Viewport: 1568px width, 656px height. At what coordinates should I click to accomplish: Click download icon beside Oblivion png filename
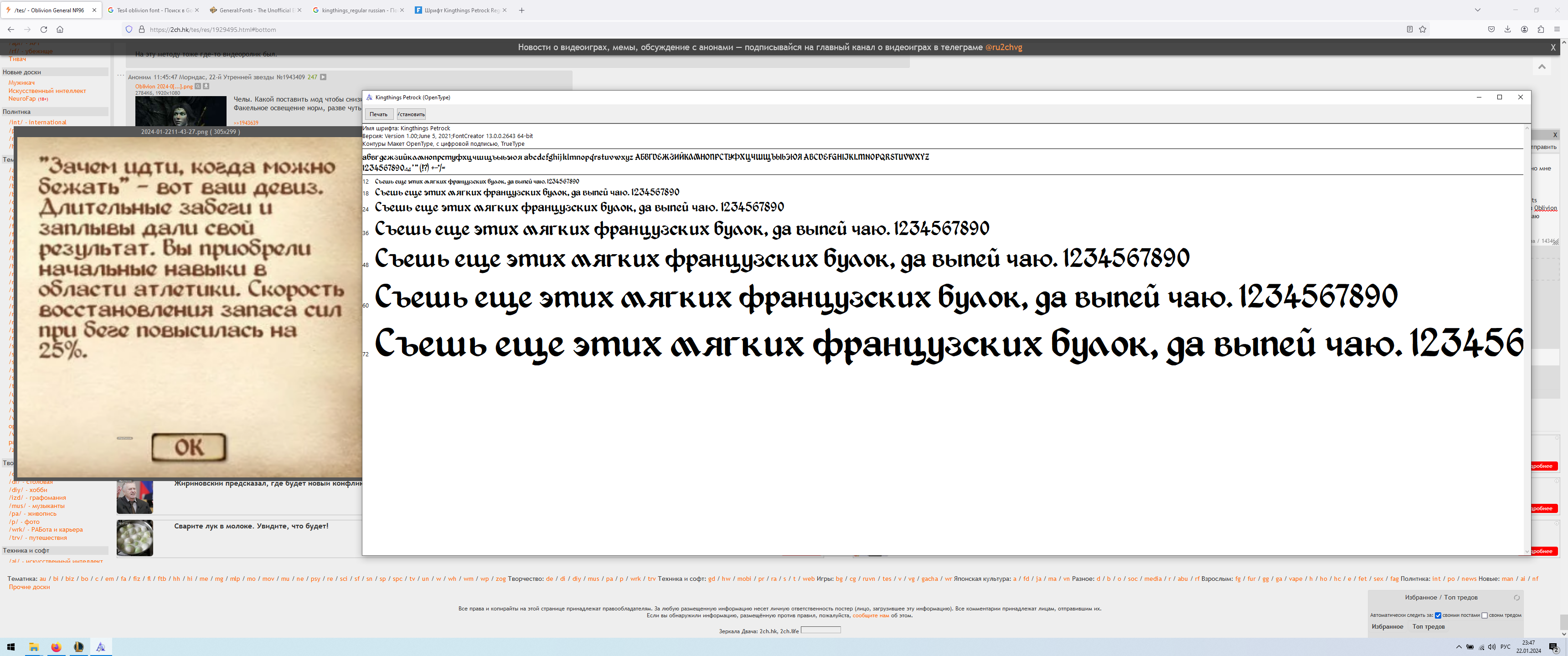point(206,87)
